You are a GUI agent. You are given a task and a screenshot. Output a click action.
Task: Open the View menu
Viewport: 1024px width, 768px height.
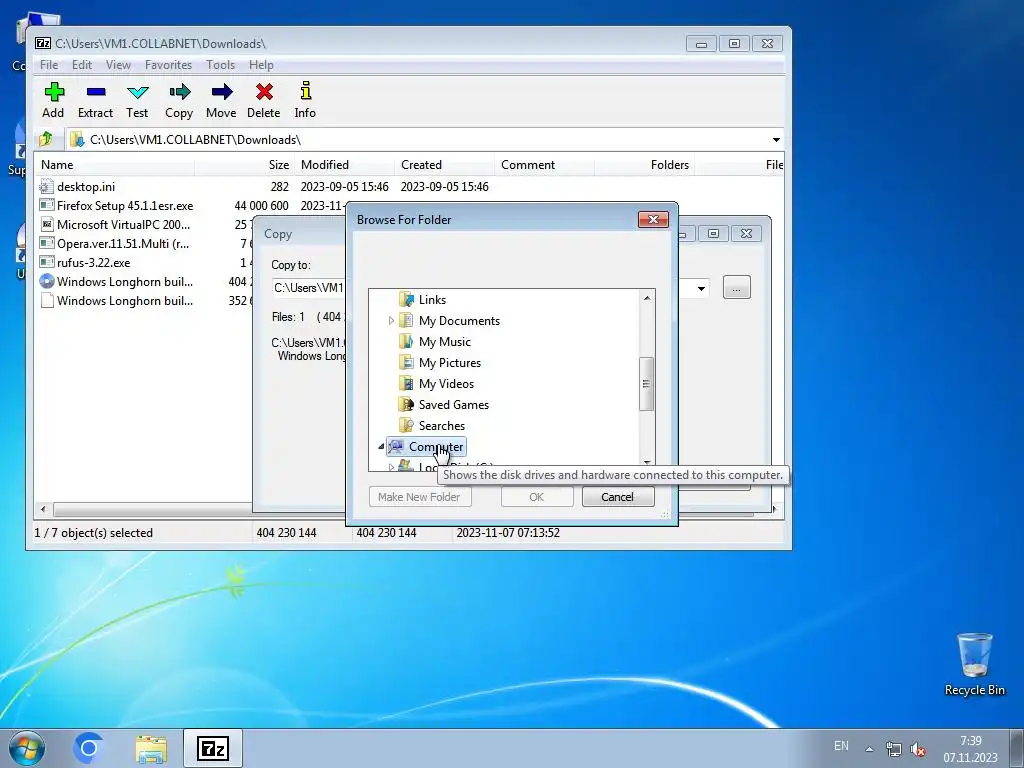[x=118, y=65]
